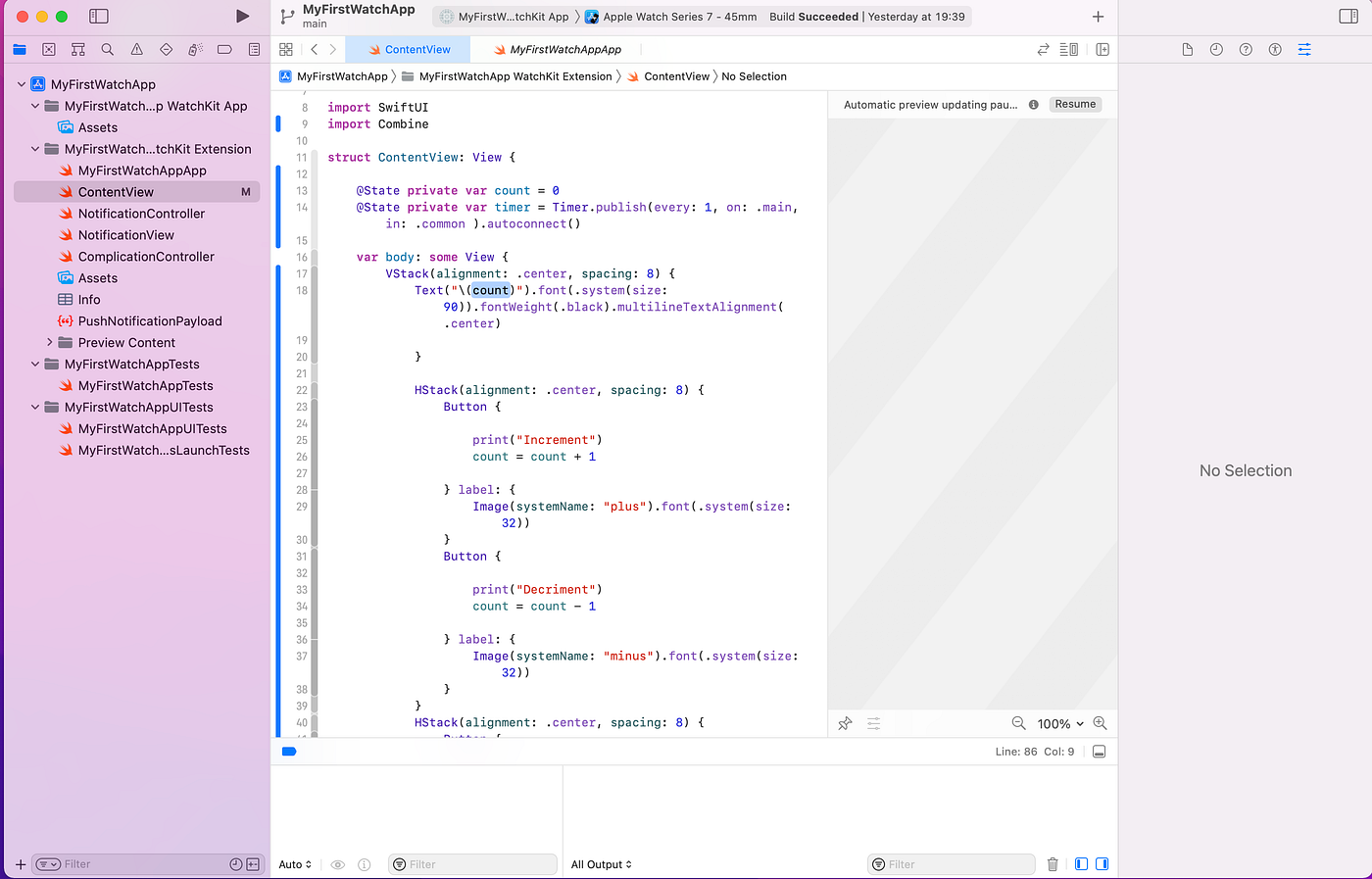Open the Debug navigator icon

195,49
